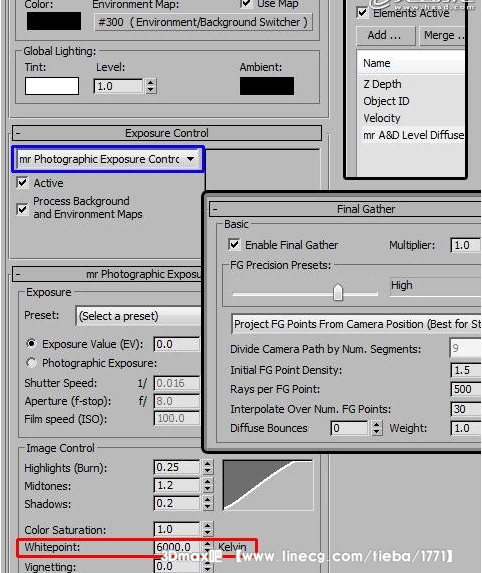Click the Highlights (Burn) spinner arrows

tap(208, 467)
